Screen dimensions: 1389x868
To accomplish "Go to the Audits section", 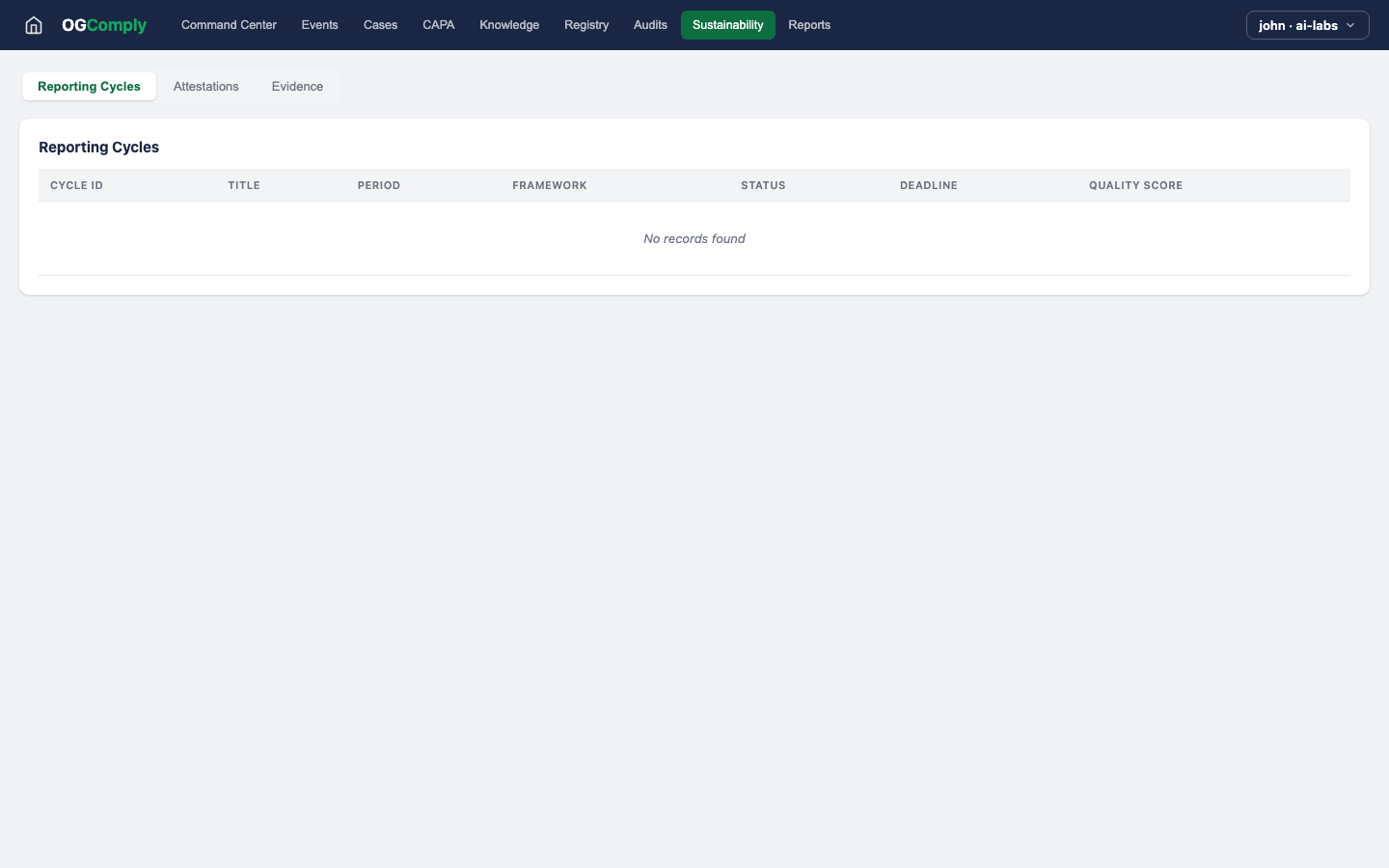I will pos(650,25).
